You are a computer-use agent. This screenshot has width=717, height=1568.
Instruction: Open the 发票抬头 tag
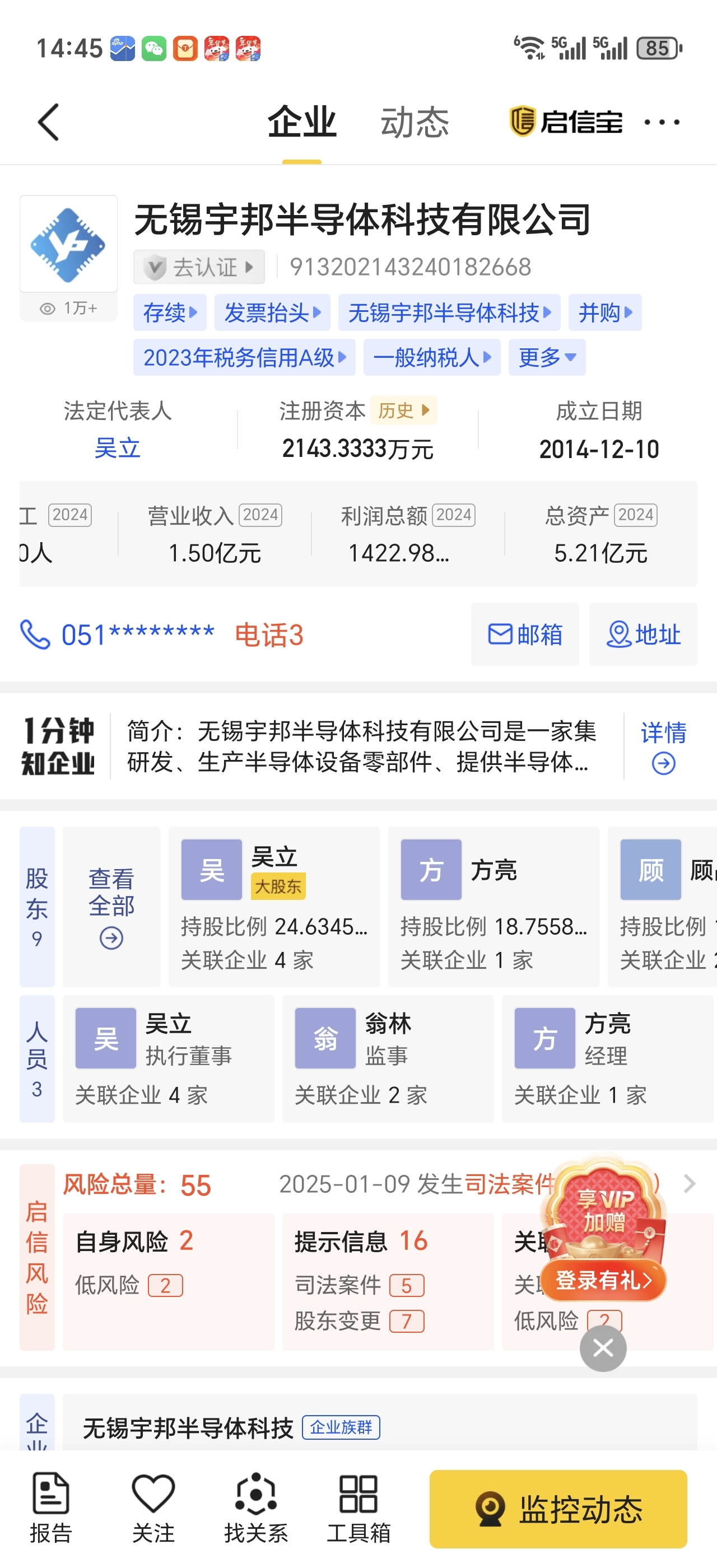[272, 312]
